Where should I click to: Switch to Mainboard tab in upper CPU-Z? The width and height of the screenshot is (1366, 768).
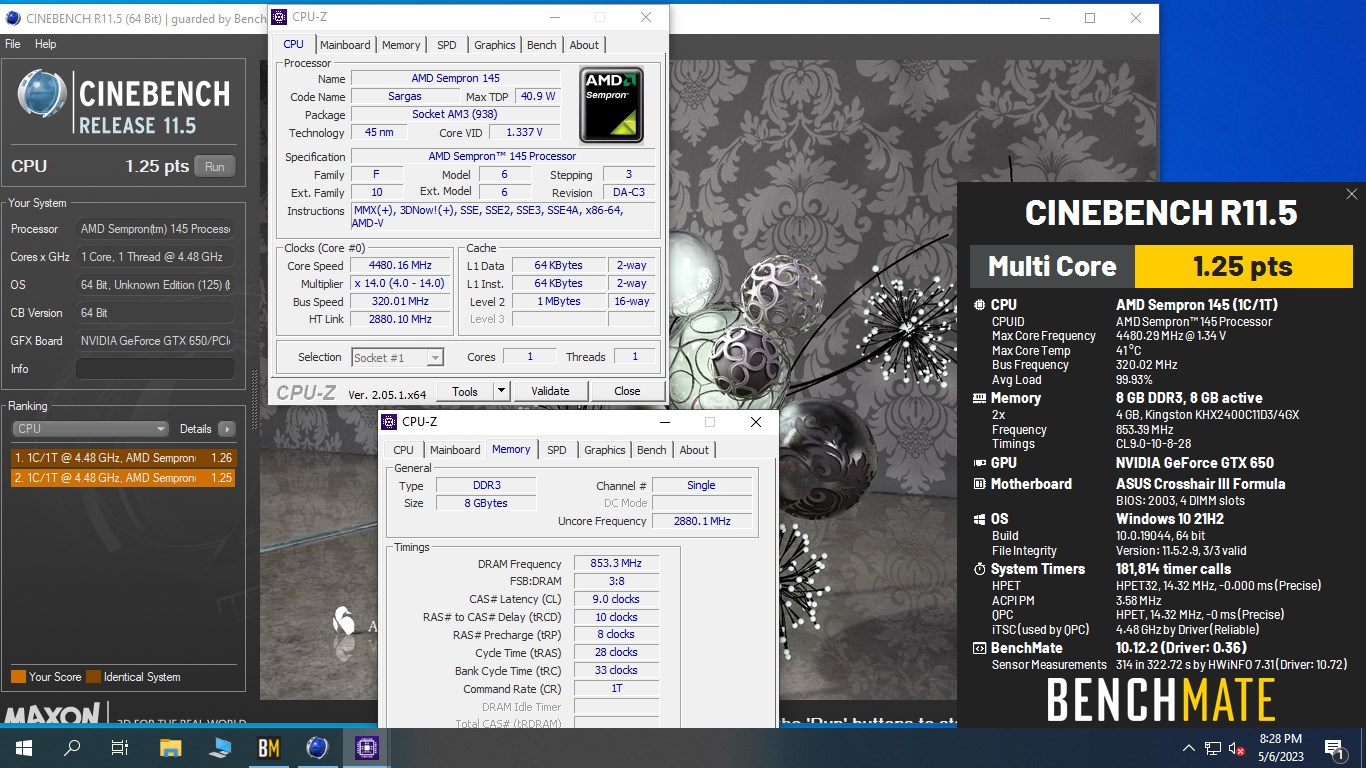pyautogui.click(x=345, y=45)
